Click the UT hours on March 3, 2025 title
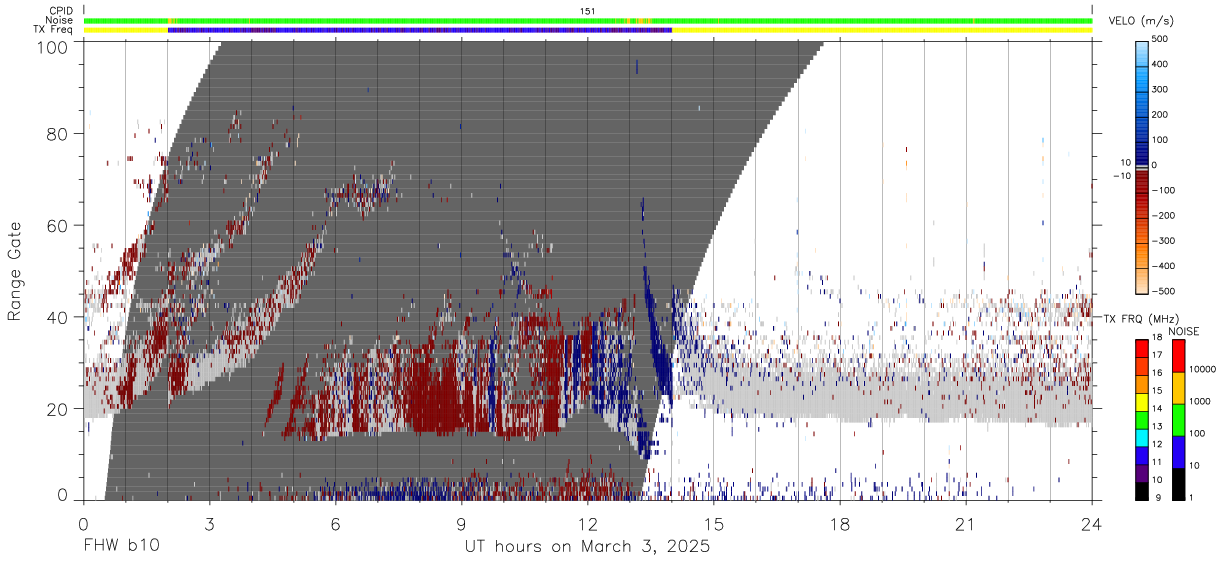This screenshot has width=1228, height=567. click(587, 547)
